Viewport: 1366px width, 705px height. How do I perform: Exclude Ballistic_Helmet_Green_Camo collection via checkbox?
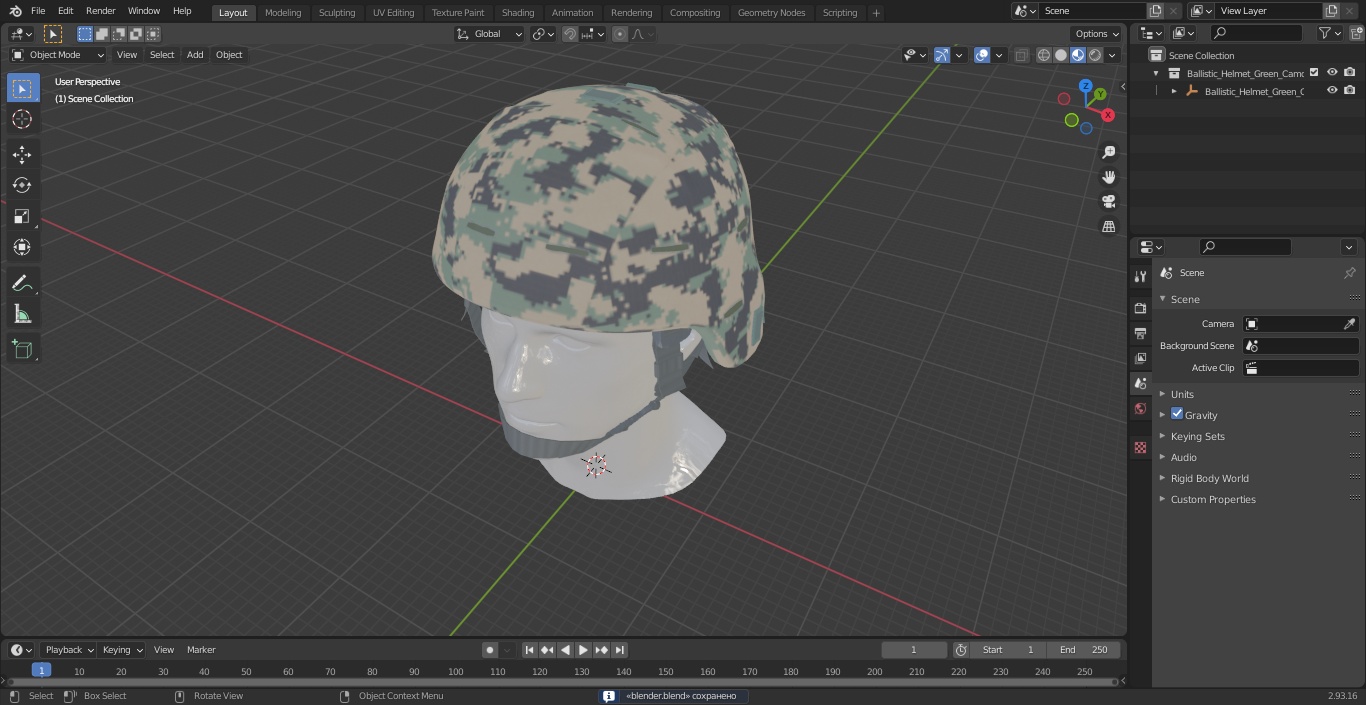point(1314,72)
